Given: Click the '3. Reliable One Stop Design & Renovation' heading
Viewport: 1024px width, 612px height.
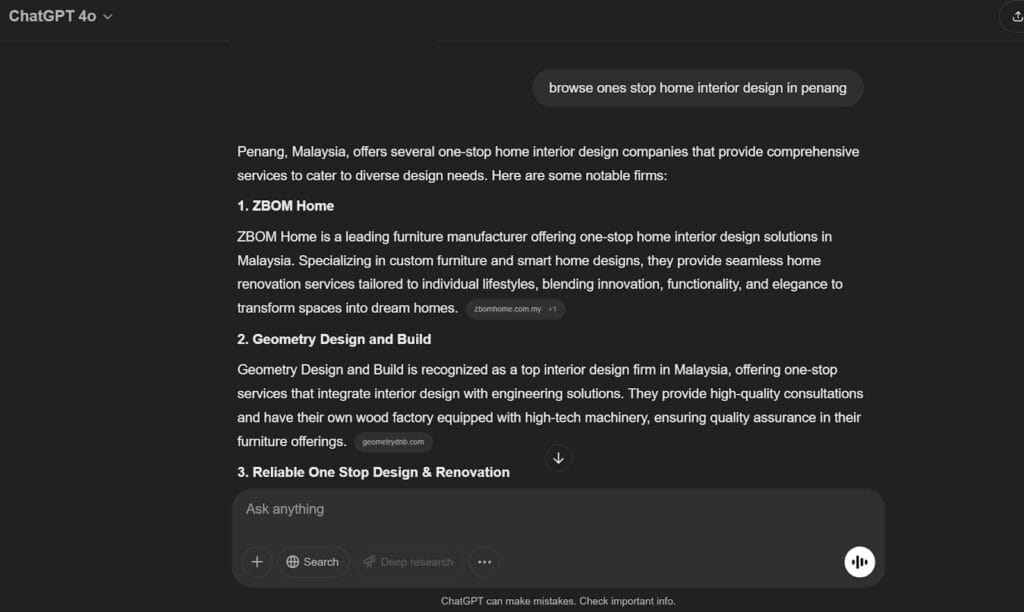Looking at the screenshot, I should 373,472.
